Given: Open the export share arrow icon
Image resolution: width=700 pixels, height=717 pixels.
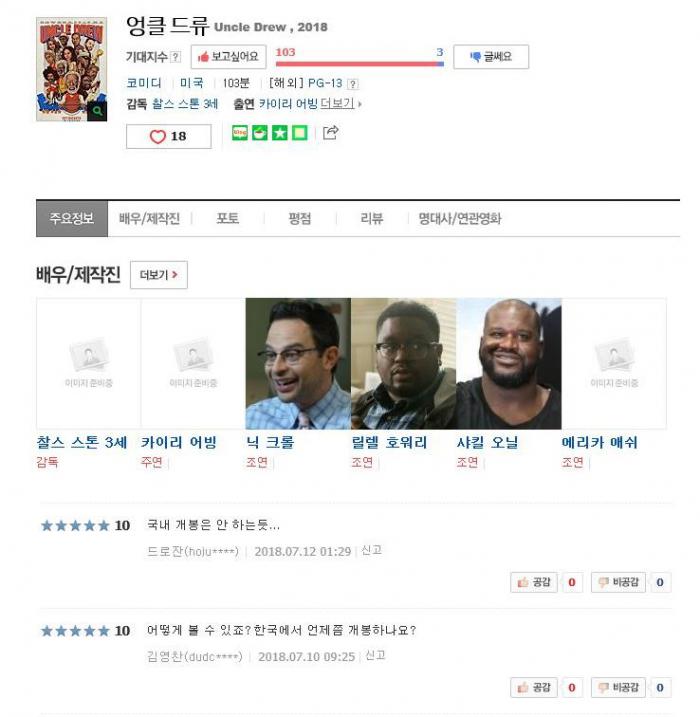Looking at the screenshot, I should [331, 133].
